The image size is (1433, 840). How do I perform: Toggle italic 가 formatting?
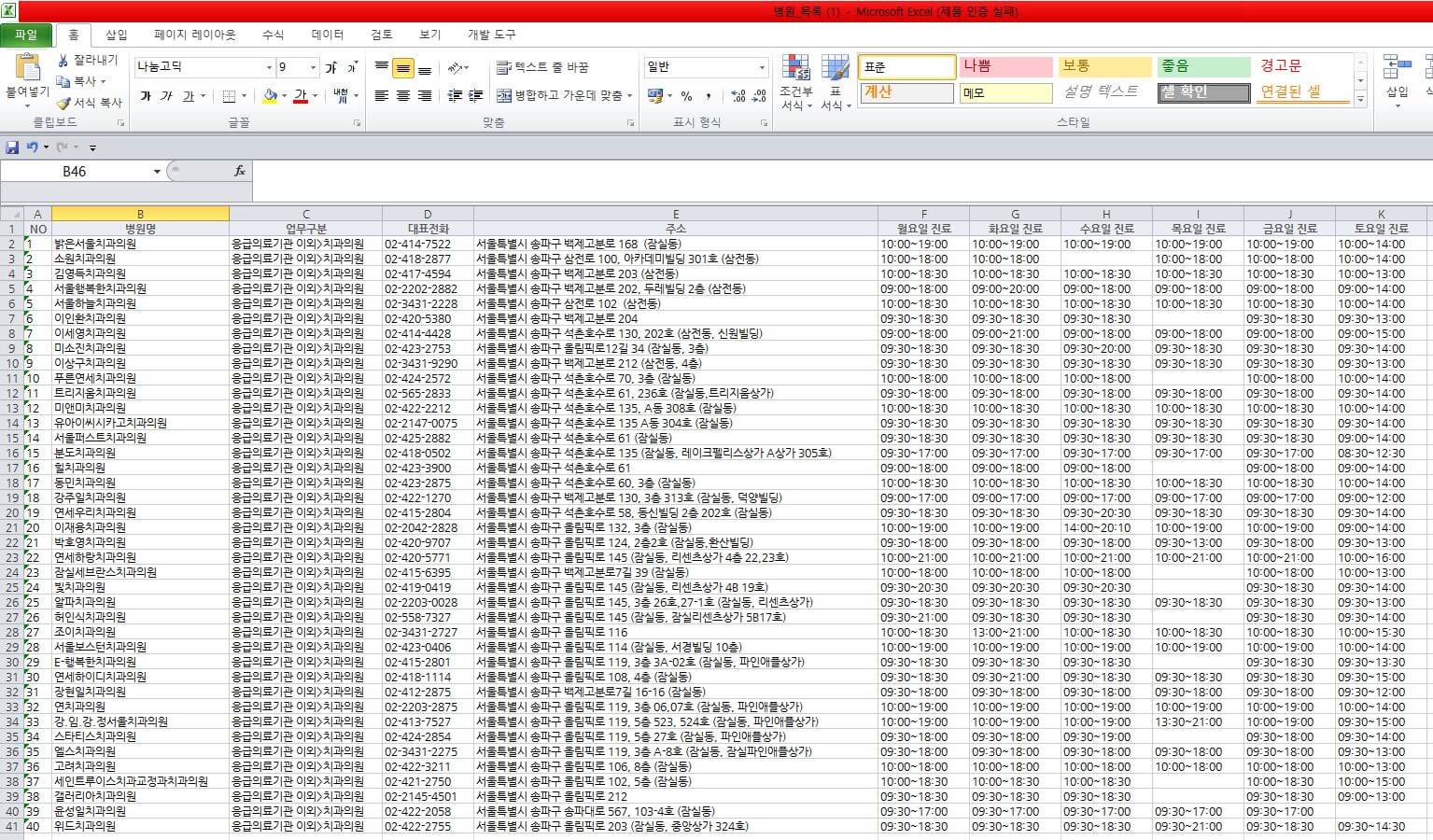[x=166, y=95]
